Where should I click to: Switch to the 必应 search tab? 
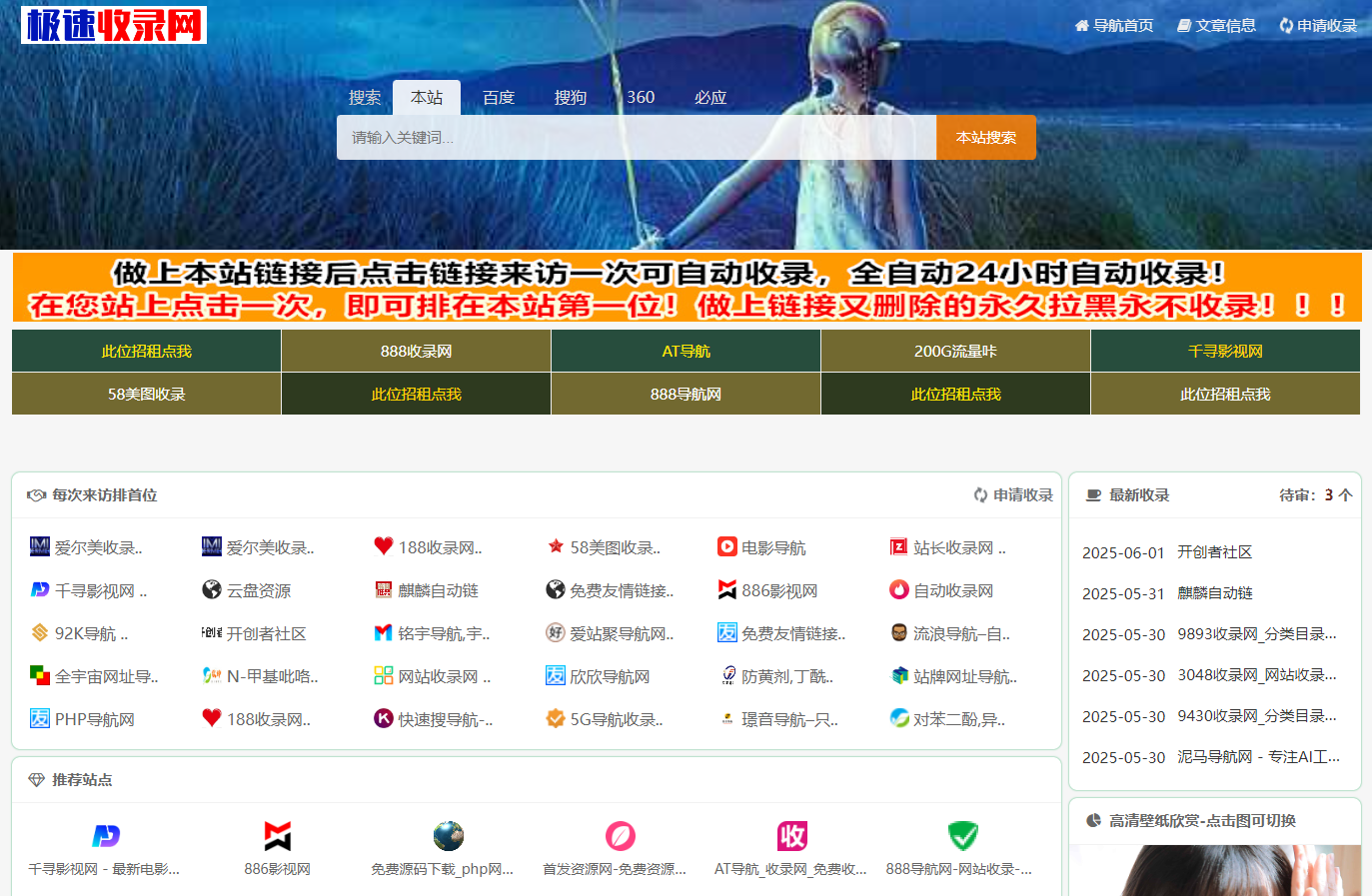pos(710,98)
